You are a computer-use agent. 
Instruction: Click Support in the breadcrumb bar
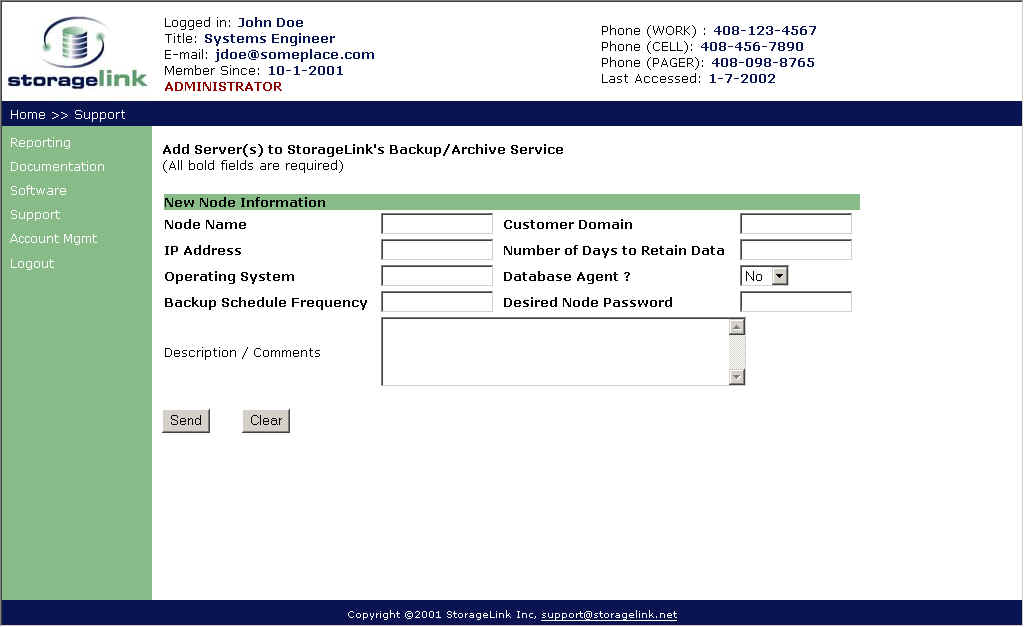pos(99,114)
